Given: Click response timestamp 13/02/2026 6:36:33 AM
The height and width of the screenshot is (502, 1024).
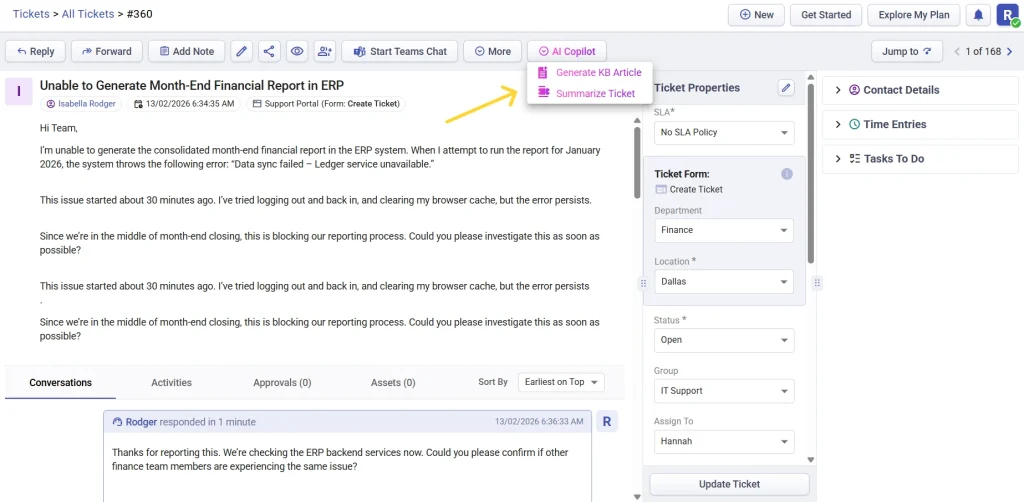Looking at the screenshot, I should [x=539, y=422].
